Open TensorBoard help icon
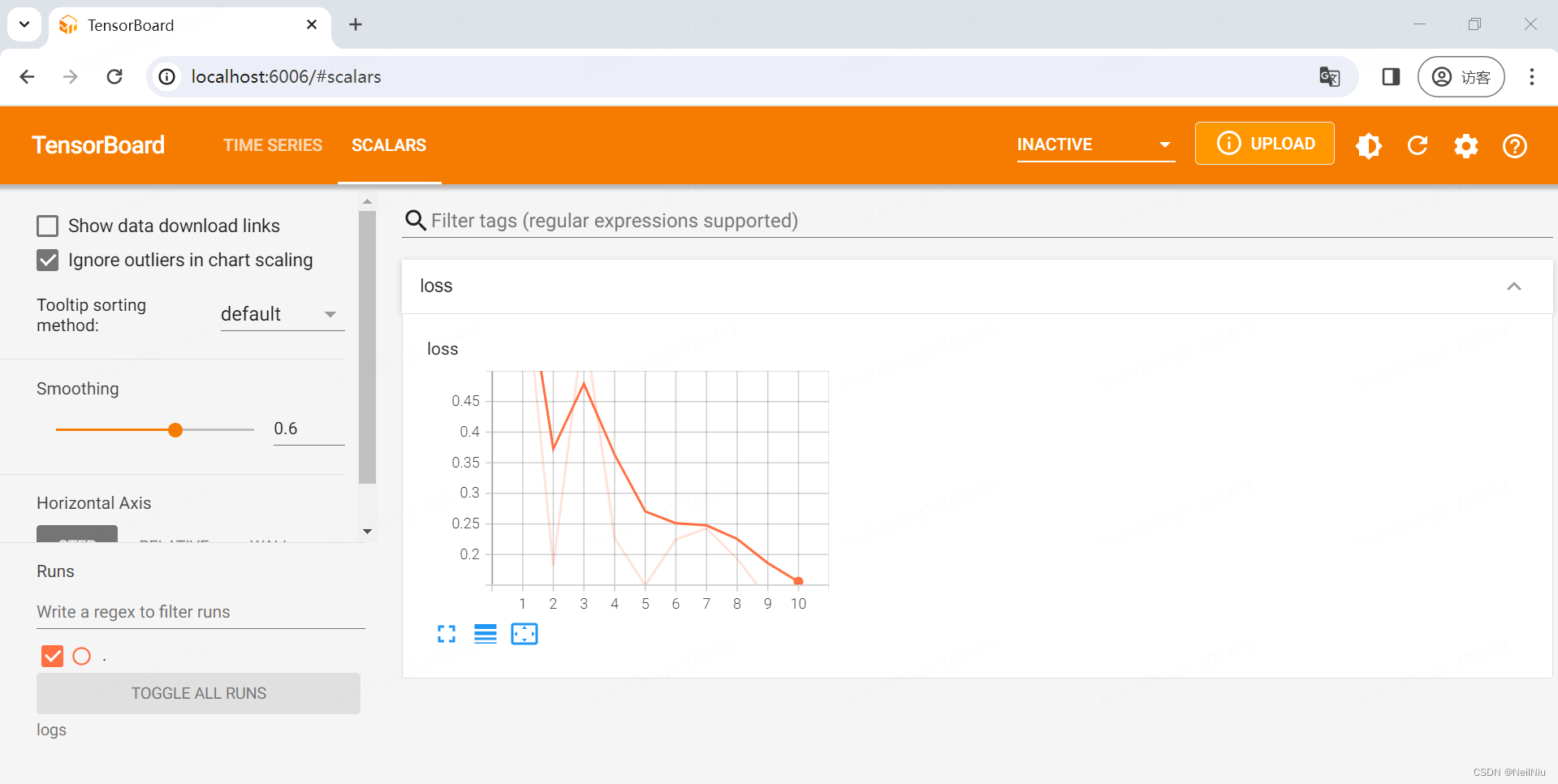This screenshot has height=784, width=1558. [x=1515, y=146]
